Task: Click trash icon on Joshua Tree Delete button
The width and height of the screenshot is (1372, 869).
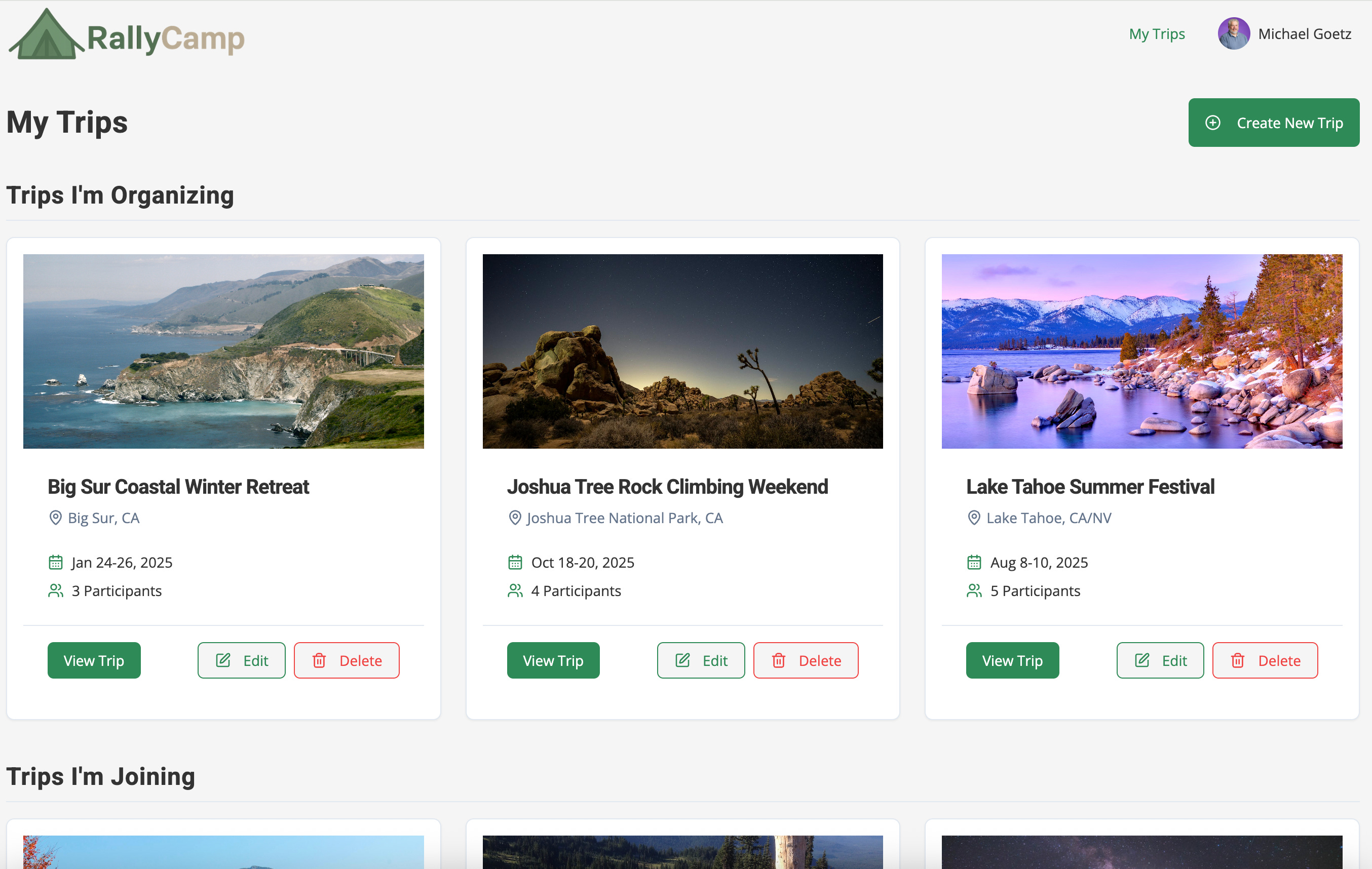Action: point(779,660)
